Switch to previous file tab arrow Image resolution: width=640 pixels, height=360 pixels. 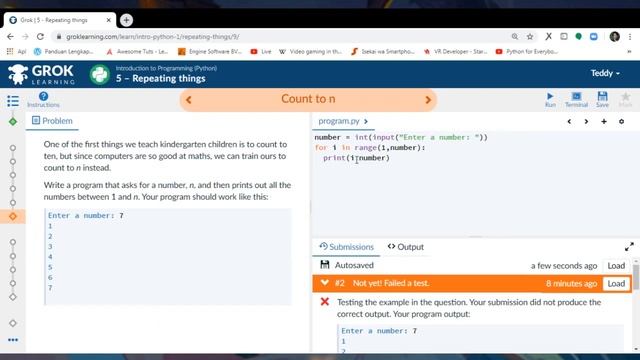[569, 121]
